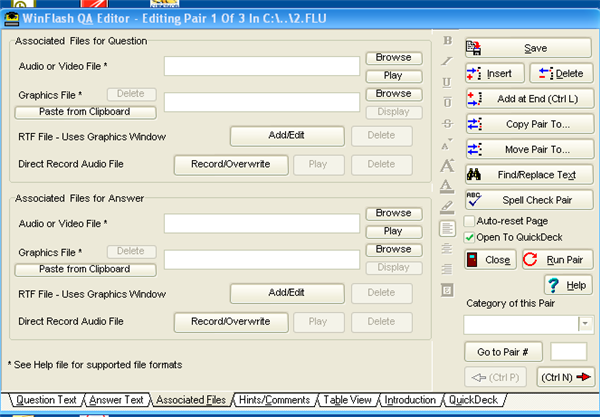Screen dimensions: 600x417
Task: Delete the current pair in right panel
Action: click(561, 73)
